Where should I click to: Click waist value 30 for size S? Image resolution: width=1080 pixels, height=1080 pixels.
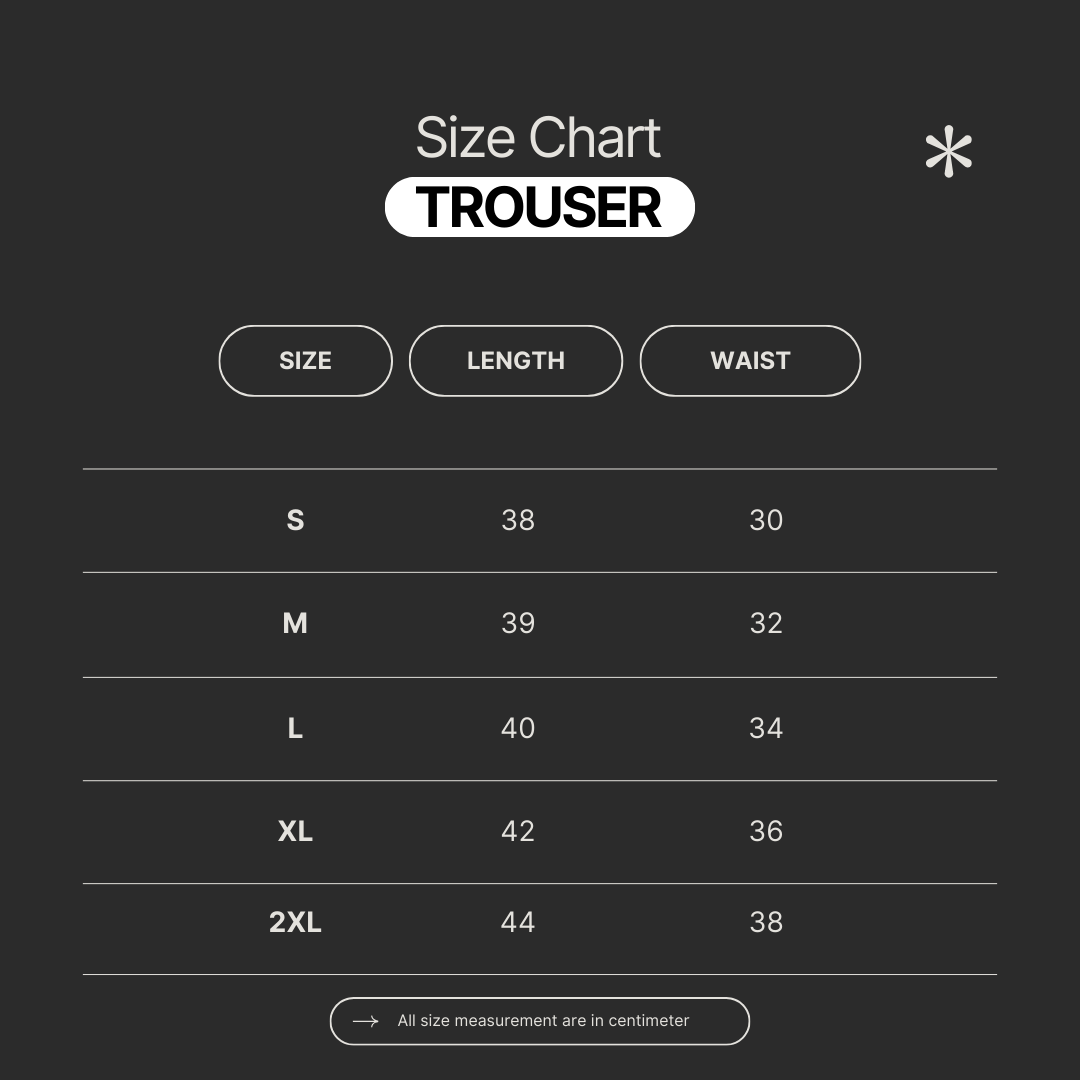click(x=766, y=520)
